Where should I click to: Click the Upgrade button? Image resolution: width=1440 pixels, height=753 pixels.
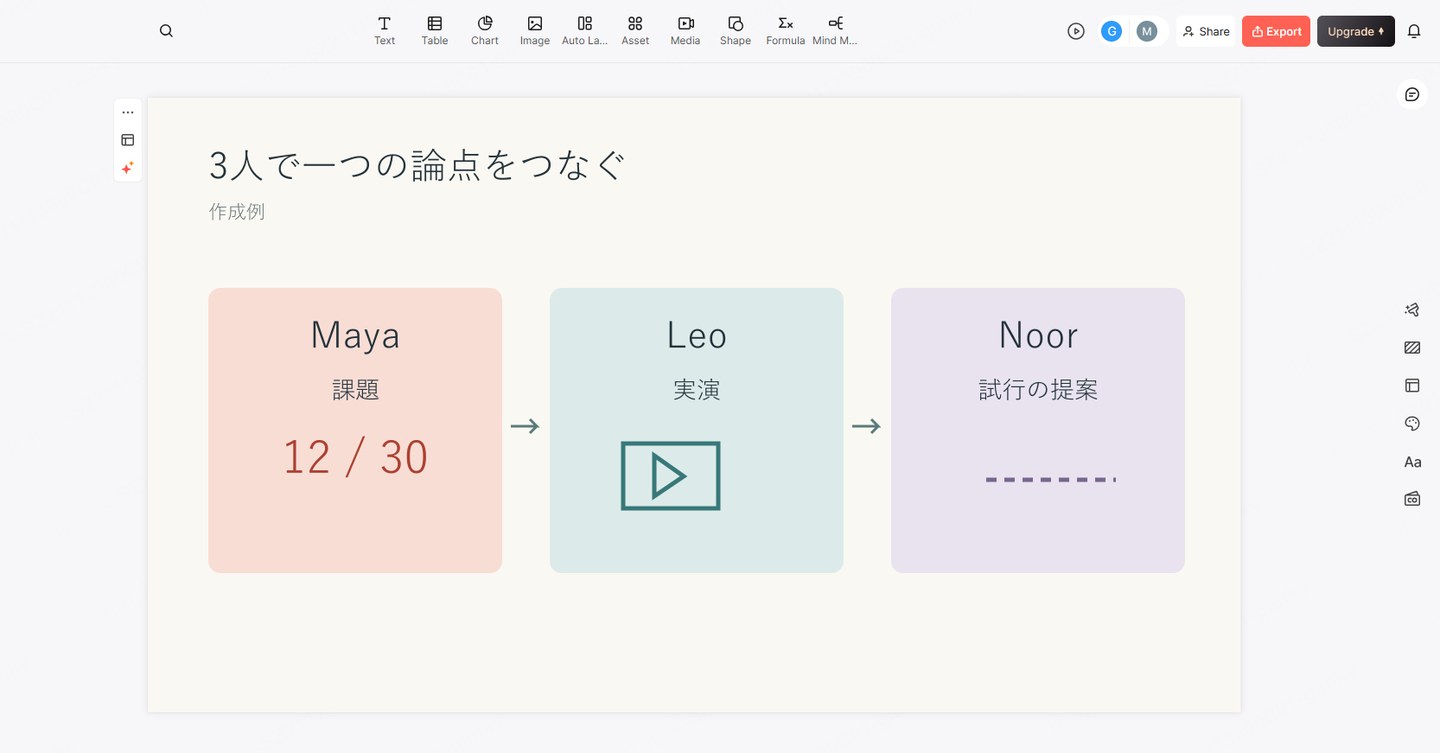(1356, 31)
